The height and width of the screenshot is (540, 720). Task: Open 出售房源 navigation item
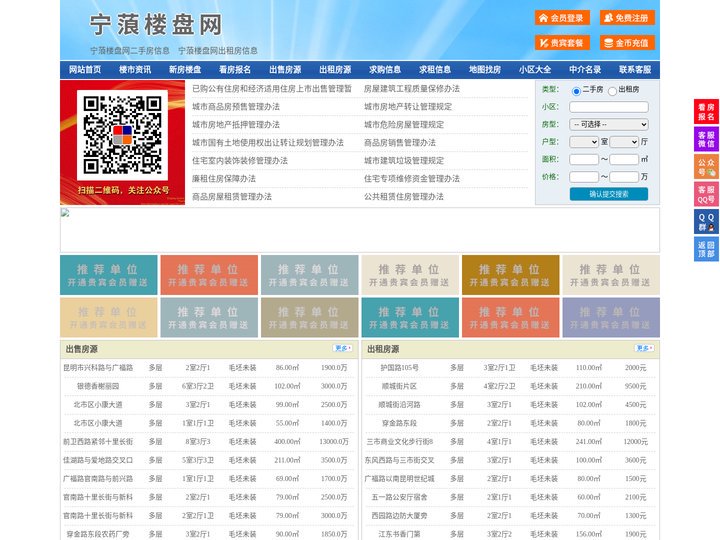coord(285,70)
